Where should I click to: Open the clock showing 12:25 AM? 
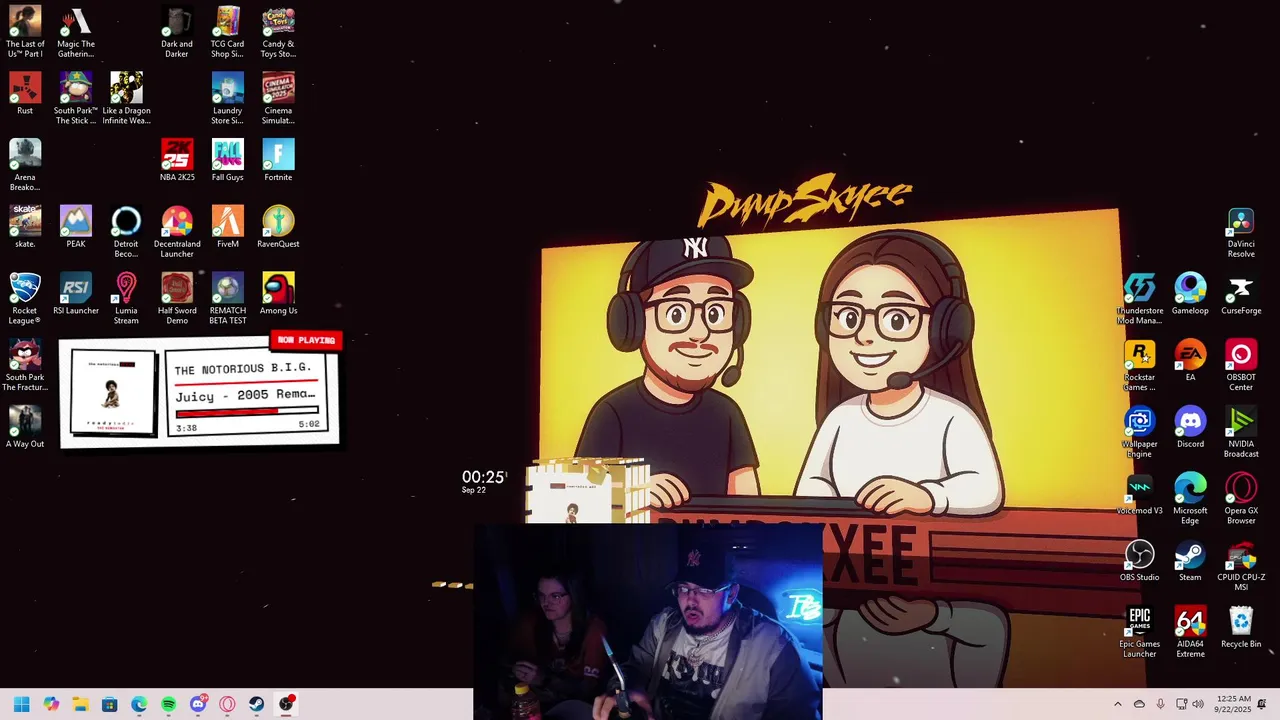1233,704
